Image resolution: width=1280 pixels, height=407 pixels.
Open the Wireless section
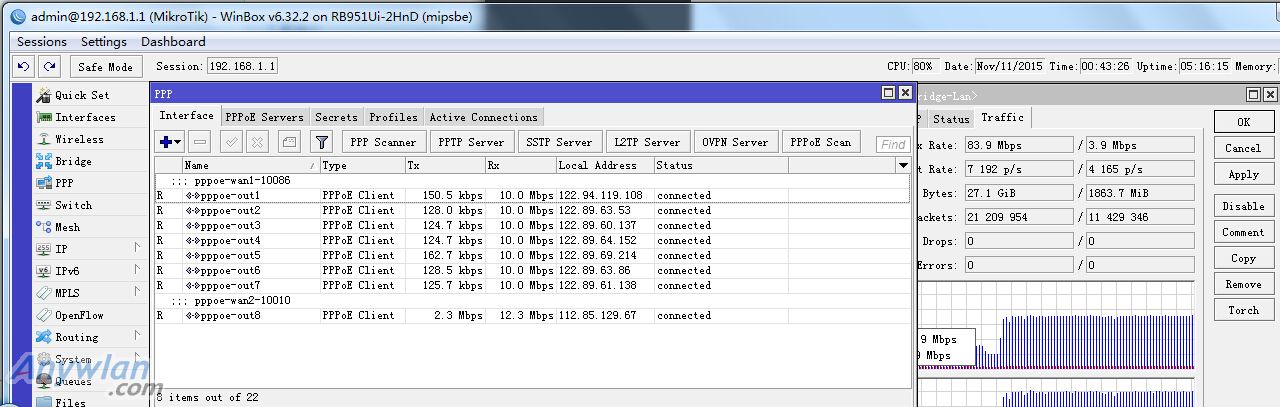click(x=79, y=139)
